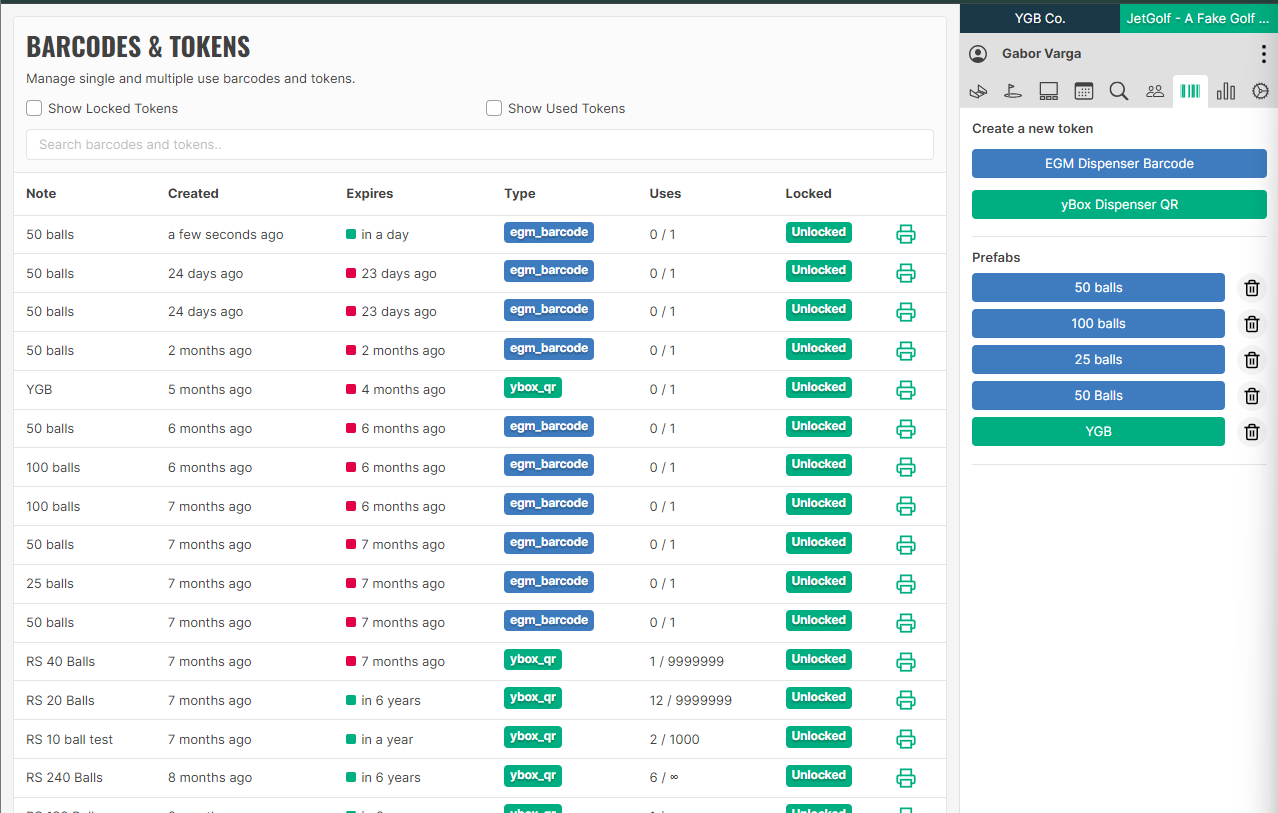Viewport: 1278px width, 813px height.
Task: Print the RS 240 Balls token
Action: [906, 778]
